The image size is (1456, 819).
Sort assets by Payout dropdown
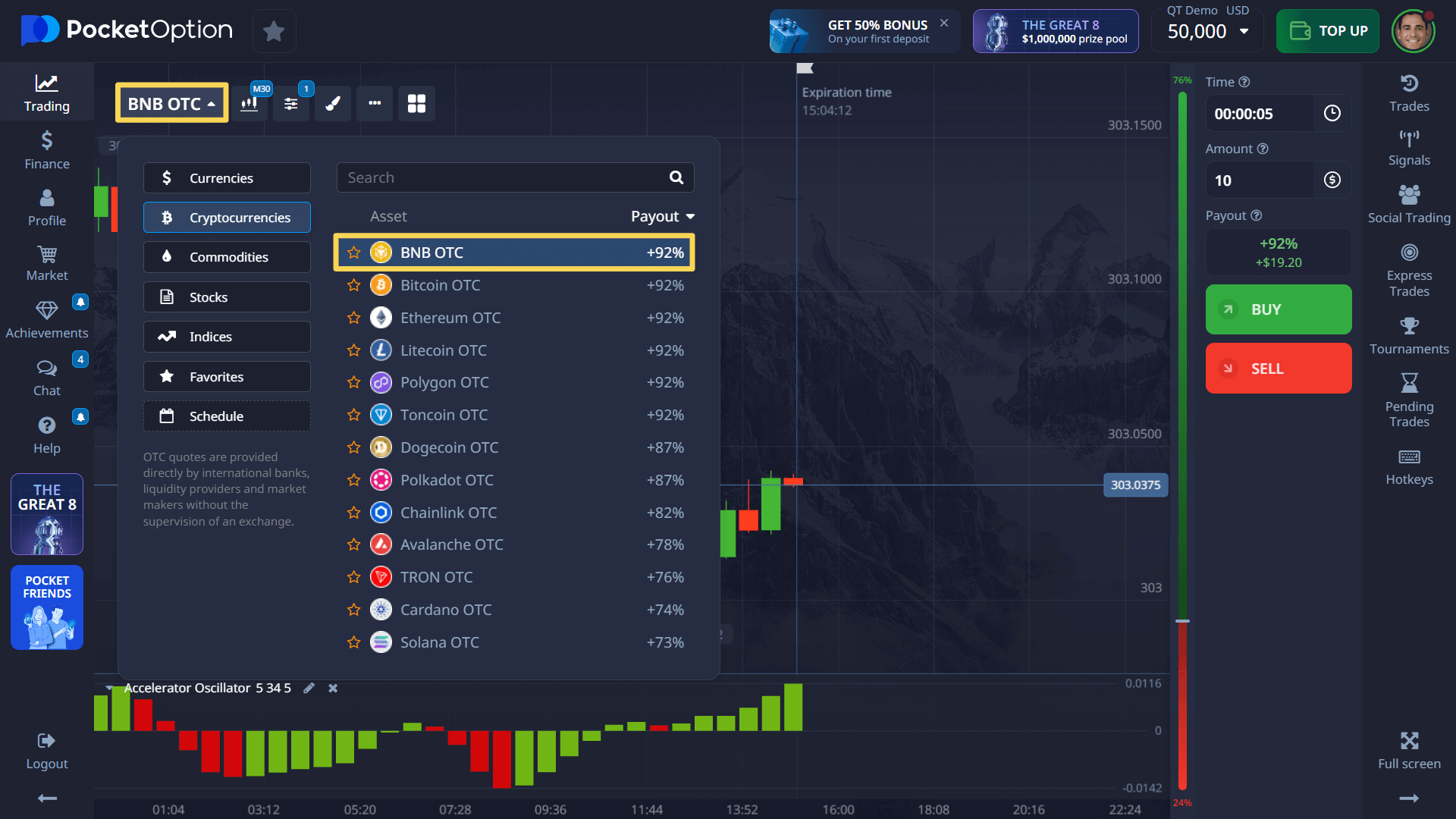coord(663,217)
